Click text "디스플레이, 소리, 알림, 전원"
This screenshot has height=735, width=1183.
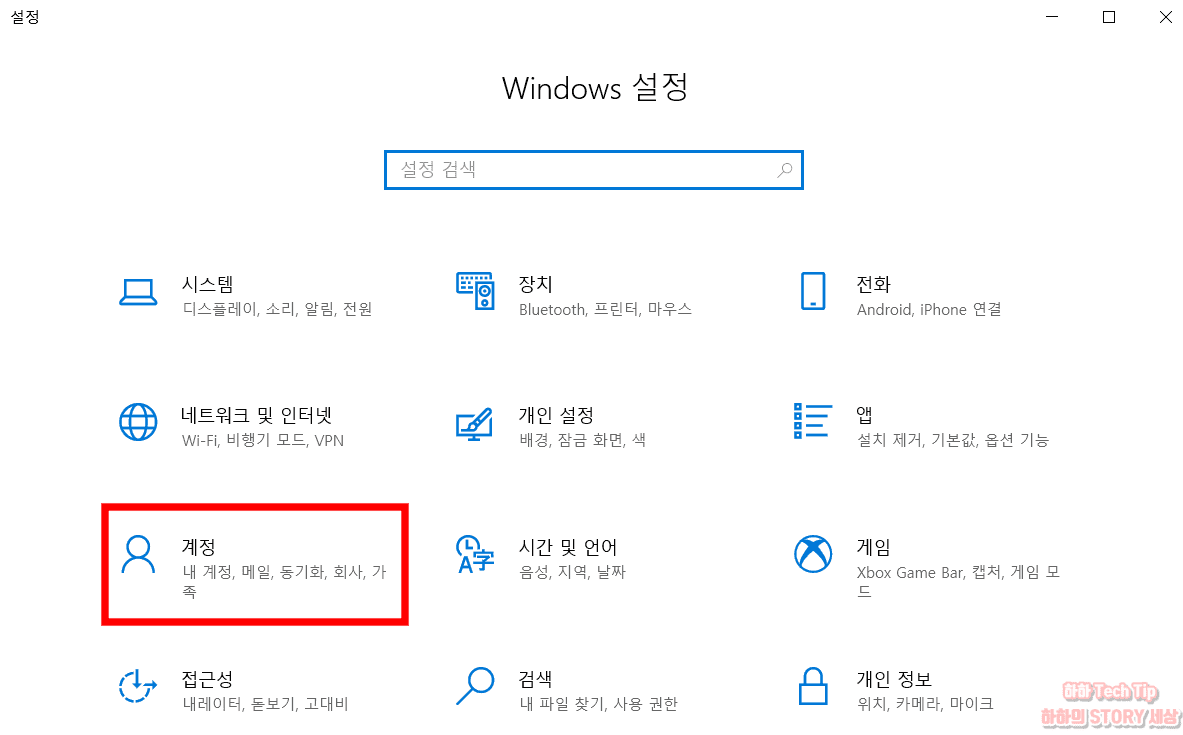[278, 309]
